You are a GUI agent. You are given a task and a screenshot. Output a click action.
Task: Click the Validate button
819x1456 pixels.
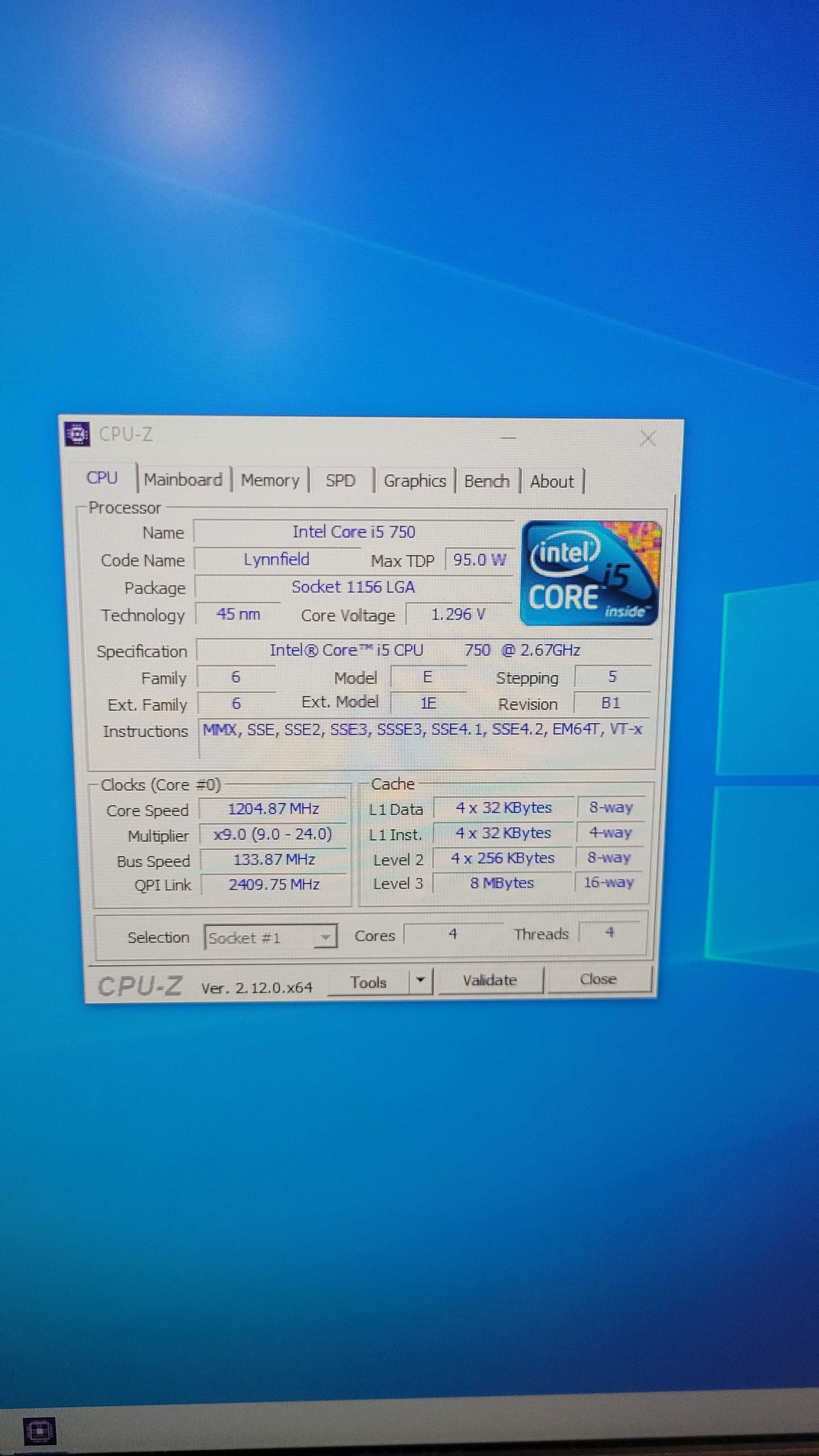point(490,980)
